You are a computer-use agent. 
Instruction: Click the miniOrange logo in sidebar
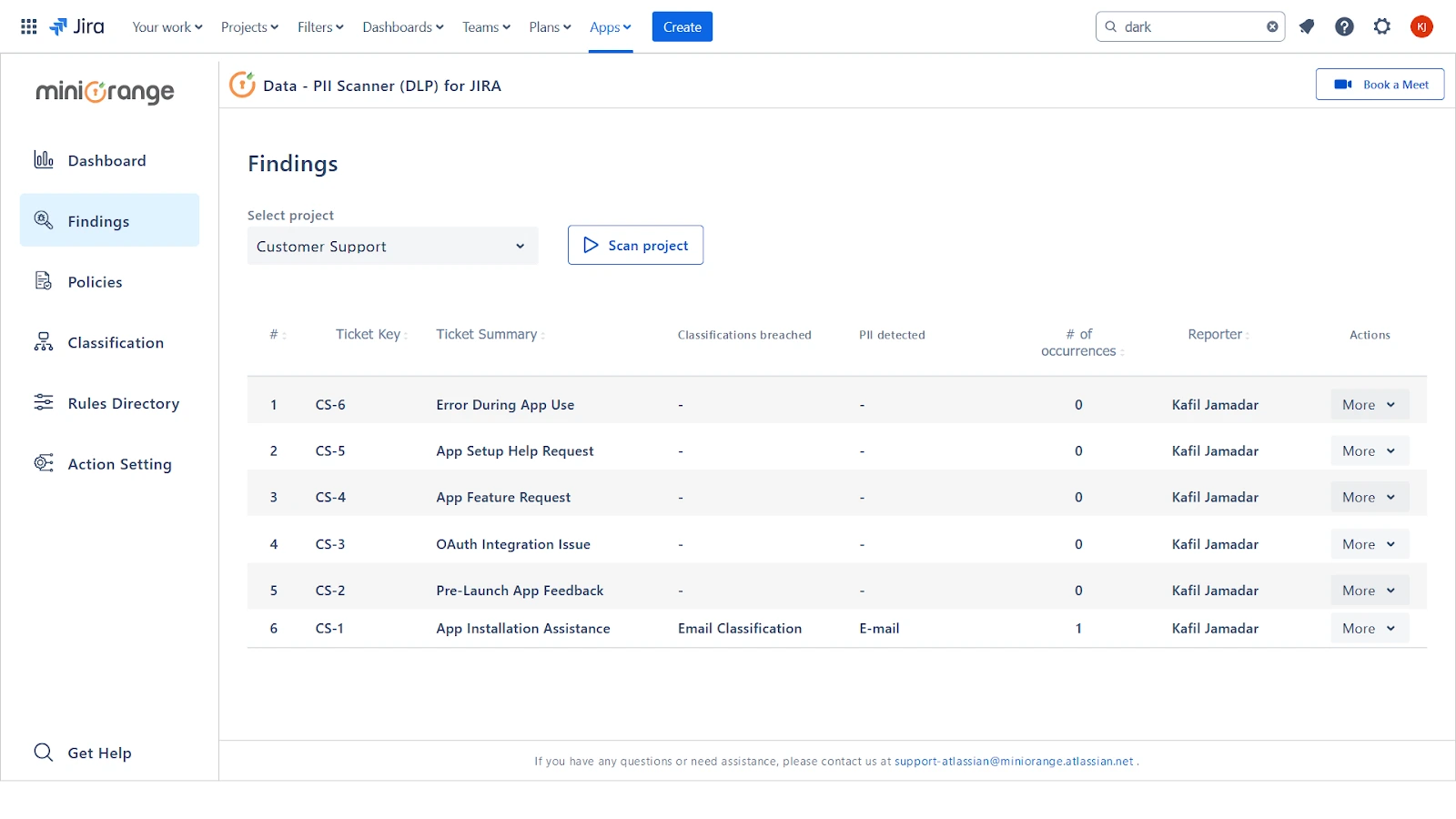[x=105, y=92]
